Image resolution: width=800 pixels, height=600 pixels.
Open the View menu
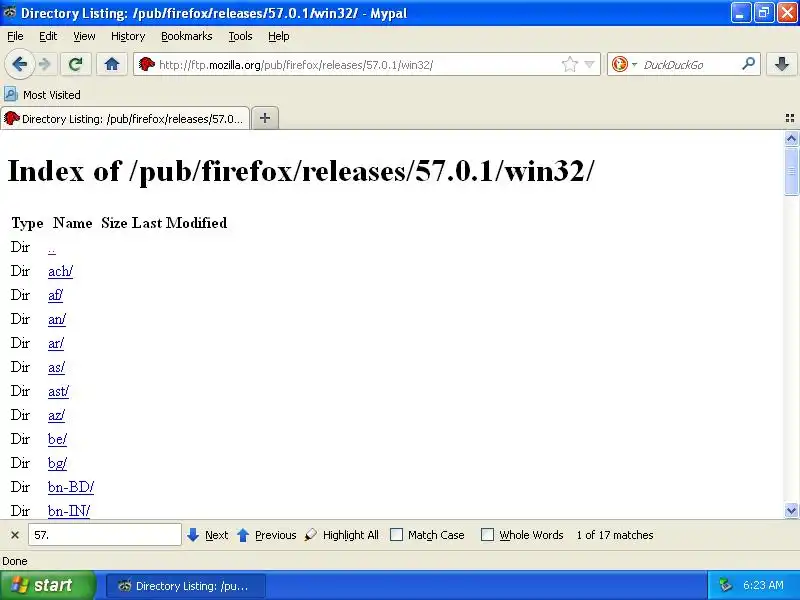[84, 36]
